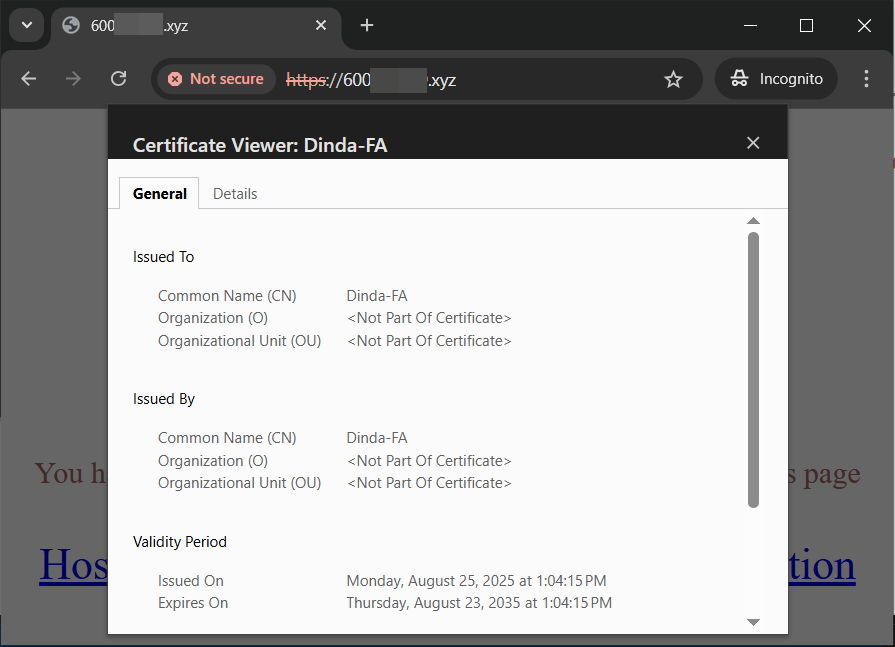Click the address bar URL text
The width and height of the screenshot is (895, 647).
tap(371, 80)
